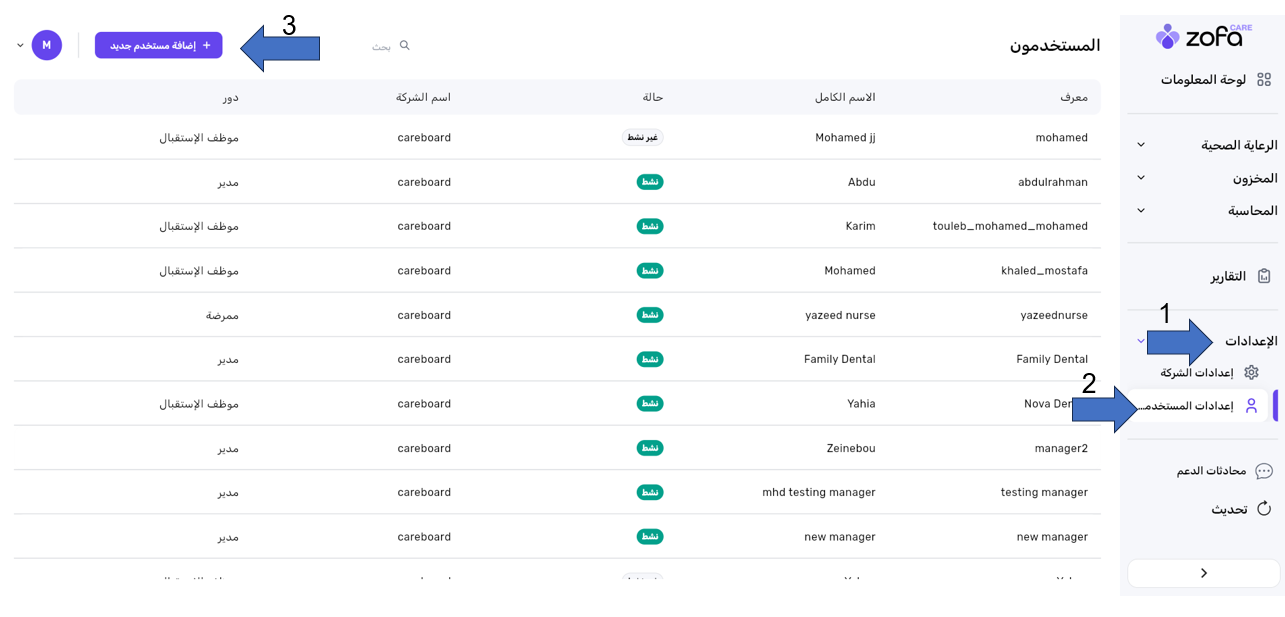Collapse the settings menu section
Image resolution: width=1285 pixels, height=617 pixels.
click(1141, 341)
